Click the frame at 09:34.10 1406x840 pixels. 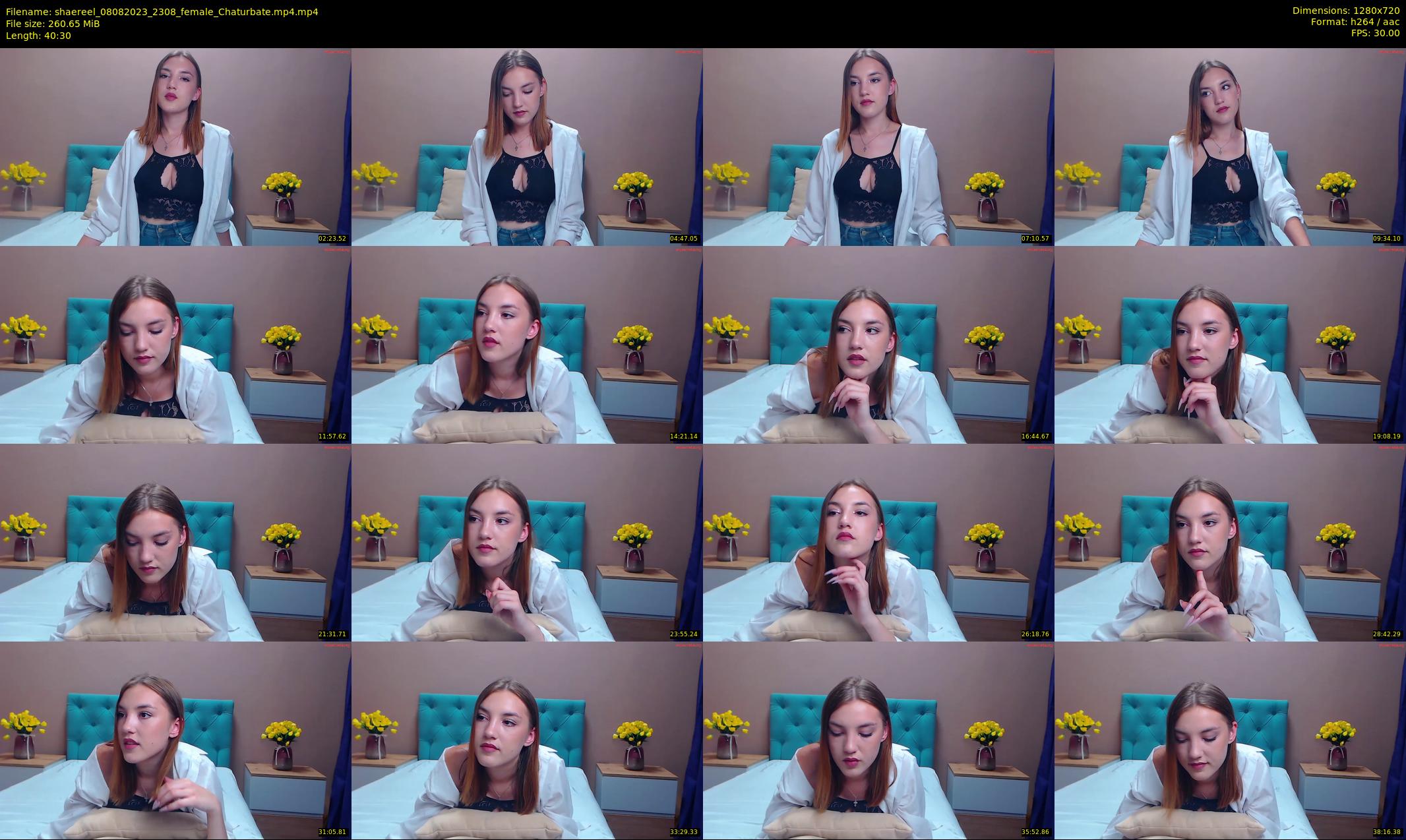pos(1230,146)
